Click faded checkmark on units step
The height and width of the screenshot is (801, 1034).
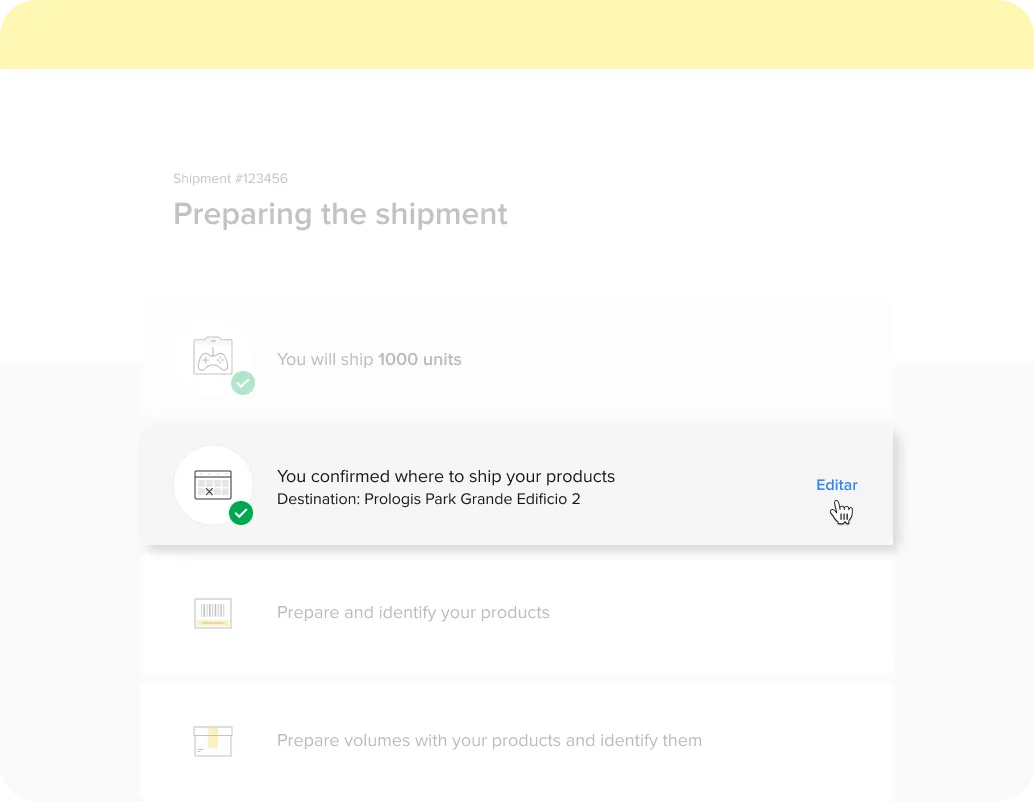[x=243, y=383]
